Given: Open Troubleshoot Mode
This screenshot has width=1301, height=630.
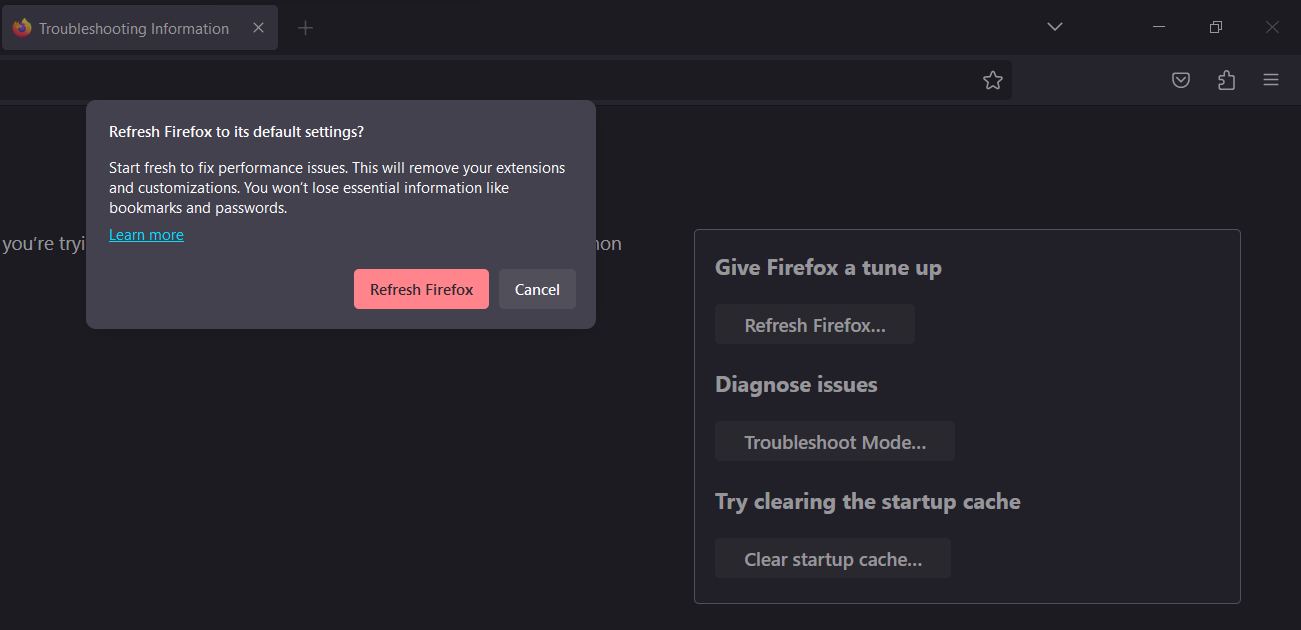Looking at the screenshot, I should (x=834, y=441).
